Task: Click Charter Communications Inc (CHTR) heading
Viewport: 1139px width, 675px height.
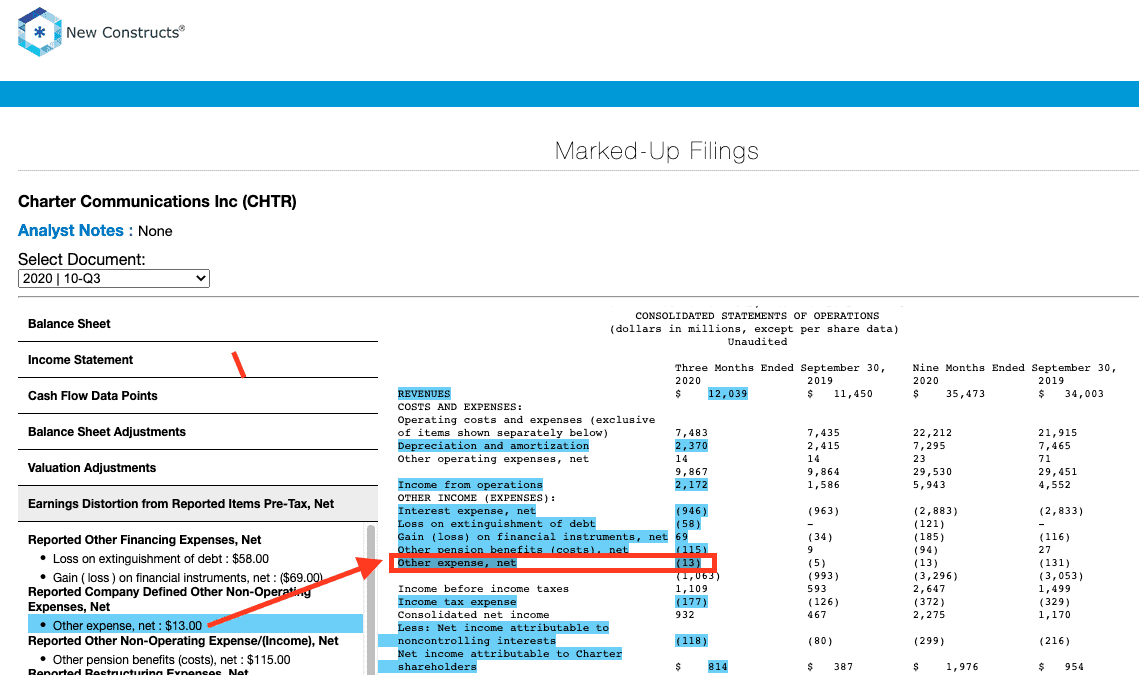Action: point(157,201)
